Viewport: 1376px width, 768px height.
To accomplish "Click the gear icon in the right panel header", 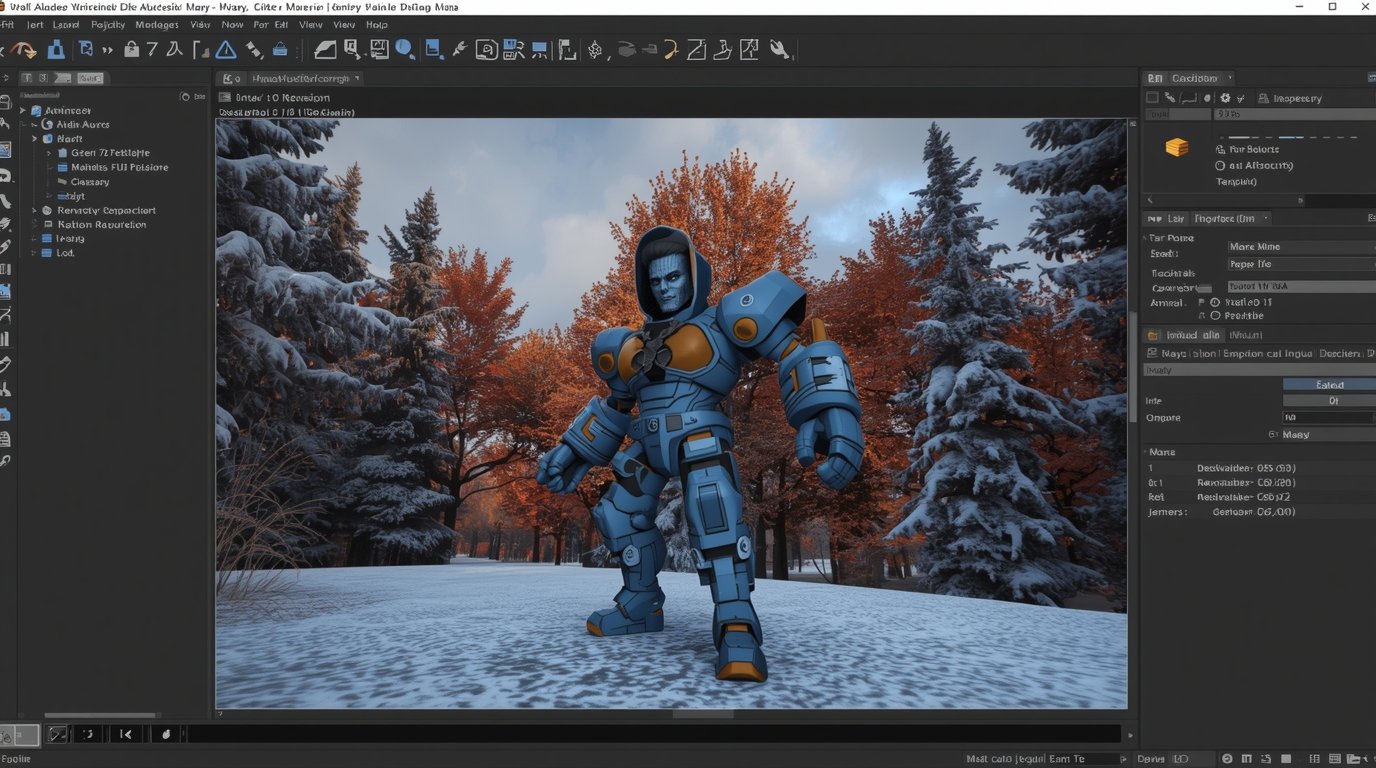I will 1224,97.
